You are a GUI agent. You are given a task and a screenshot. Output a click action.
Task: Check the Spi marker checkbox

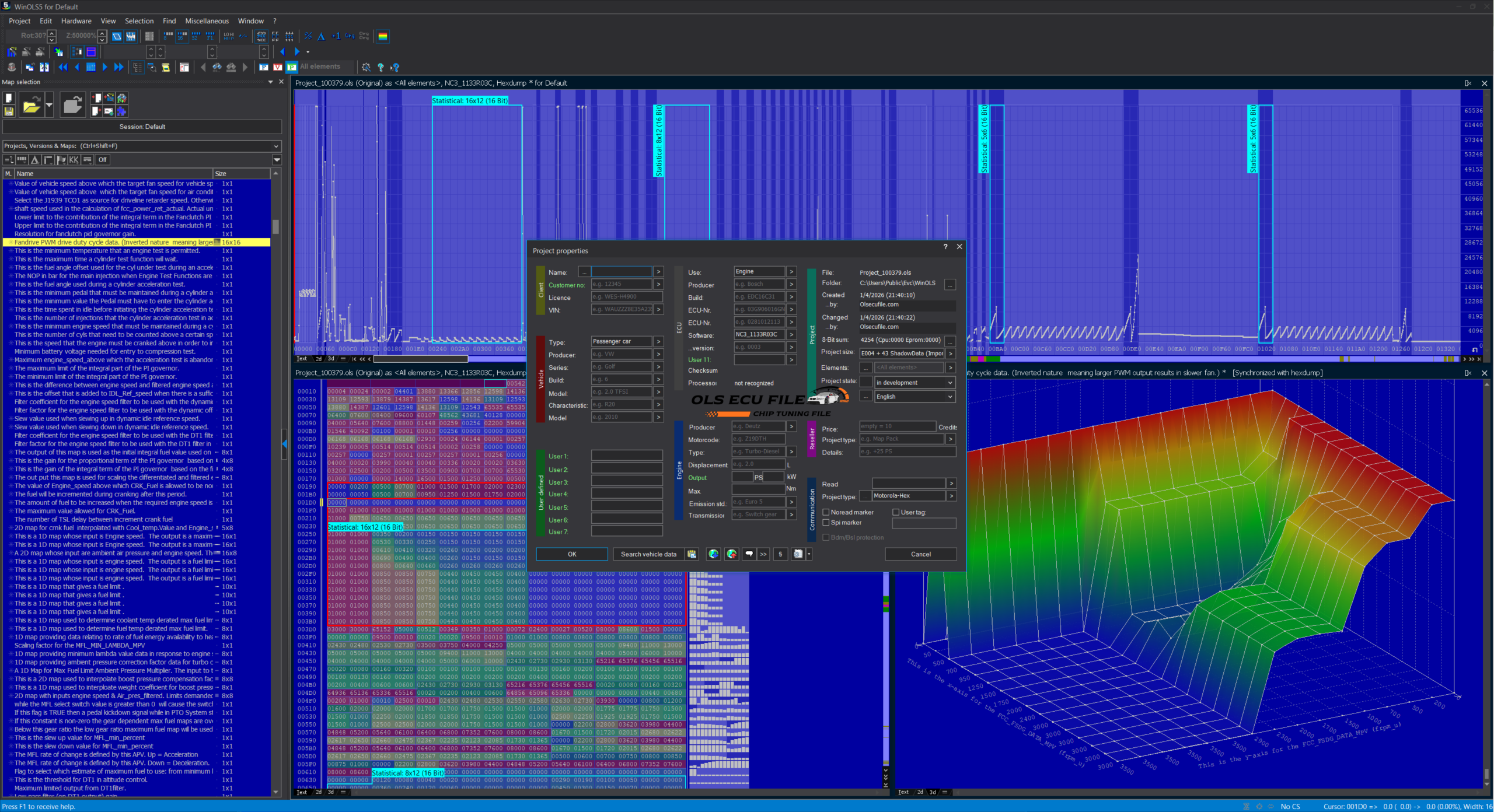pyautogui.click(x=826, y=523)
